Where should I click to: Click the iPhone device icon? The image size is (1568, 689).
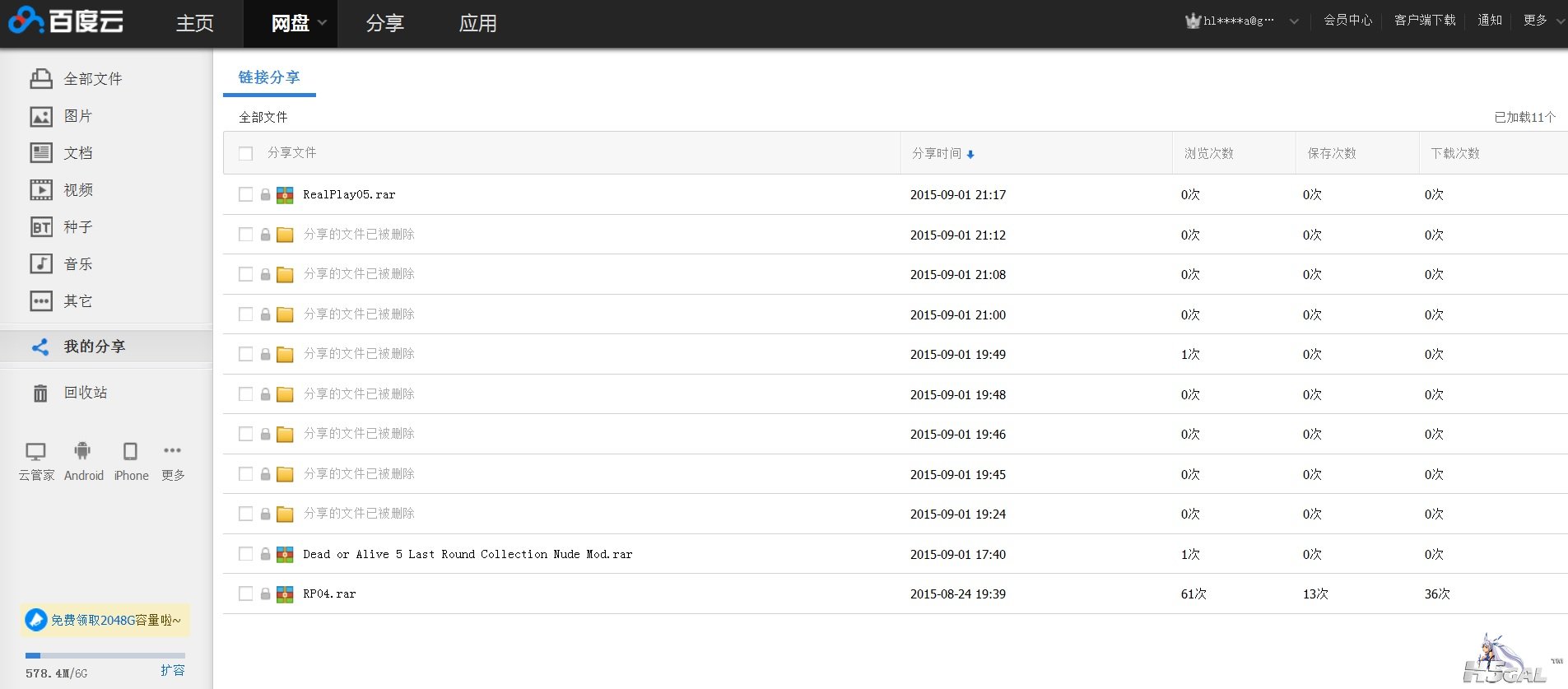(130, 451)
